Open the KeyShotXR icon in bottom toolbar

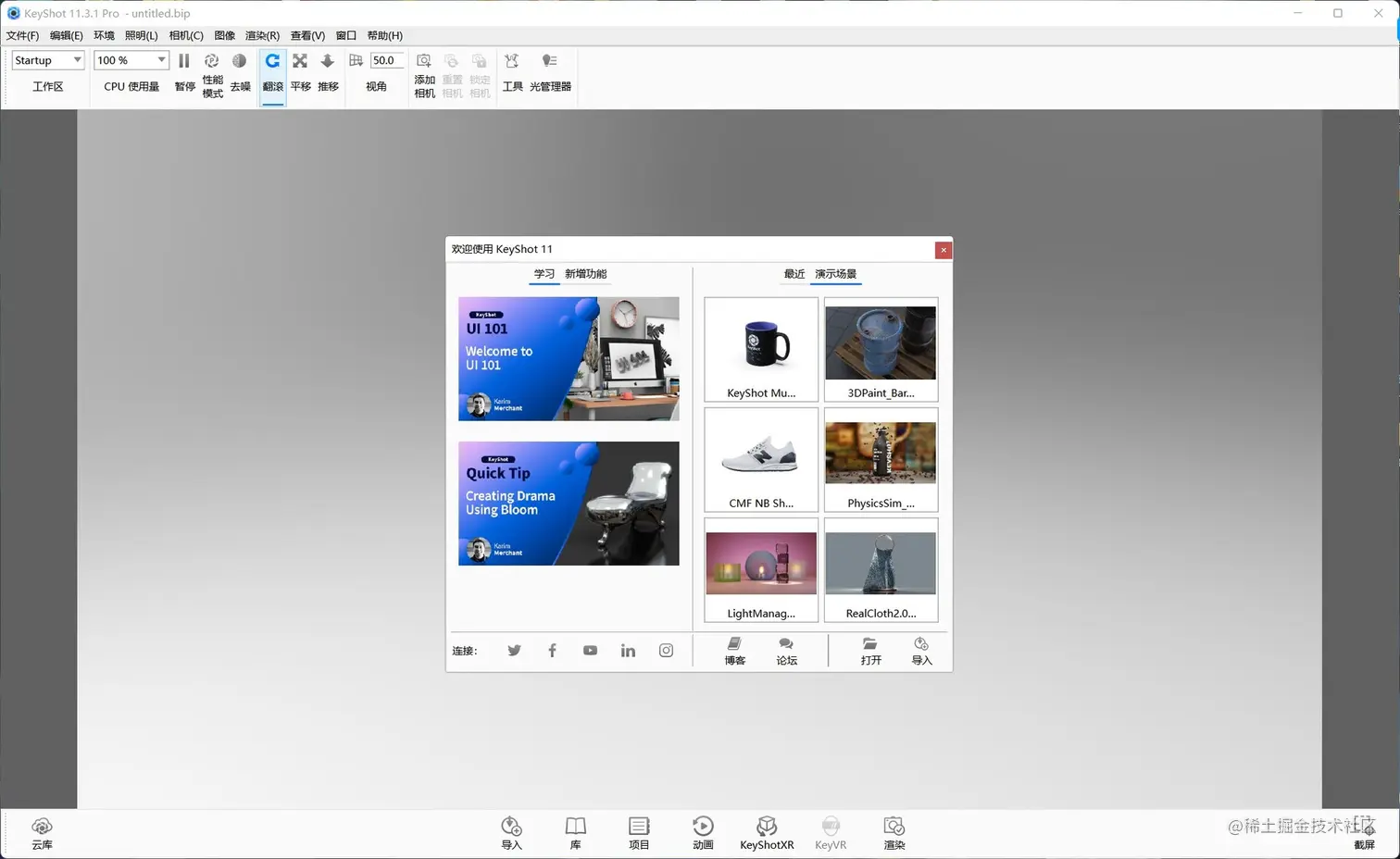click(767, 833)
